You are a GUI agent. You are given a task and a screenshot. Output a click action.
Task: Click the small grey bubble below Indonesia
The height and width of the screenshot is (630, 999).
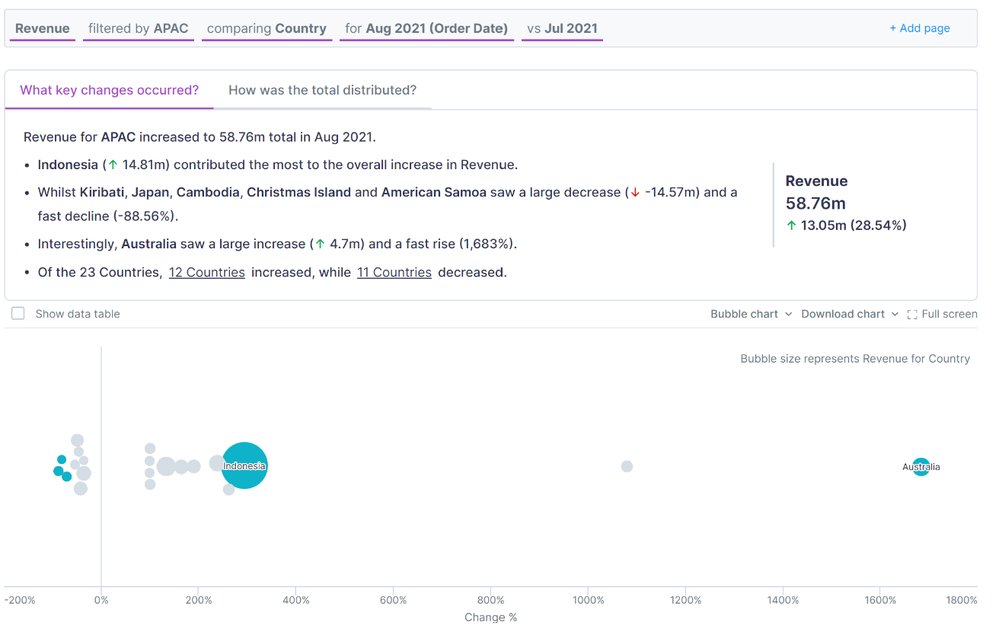click(229, 489)
